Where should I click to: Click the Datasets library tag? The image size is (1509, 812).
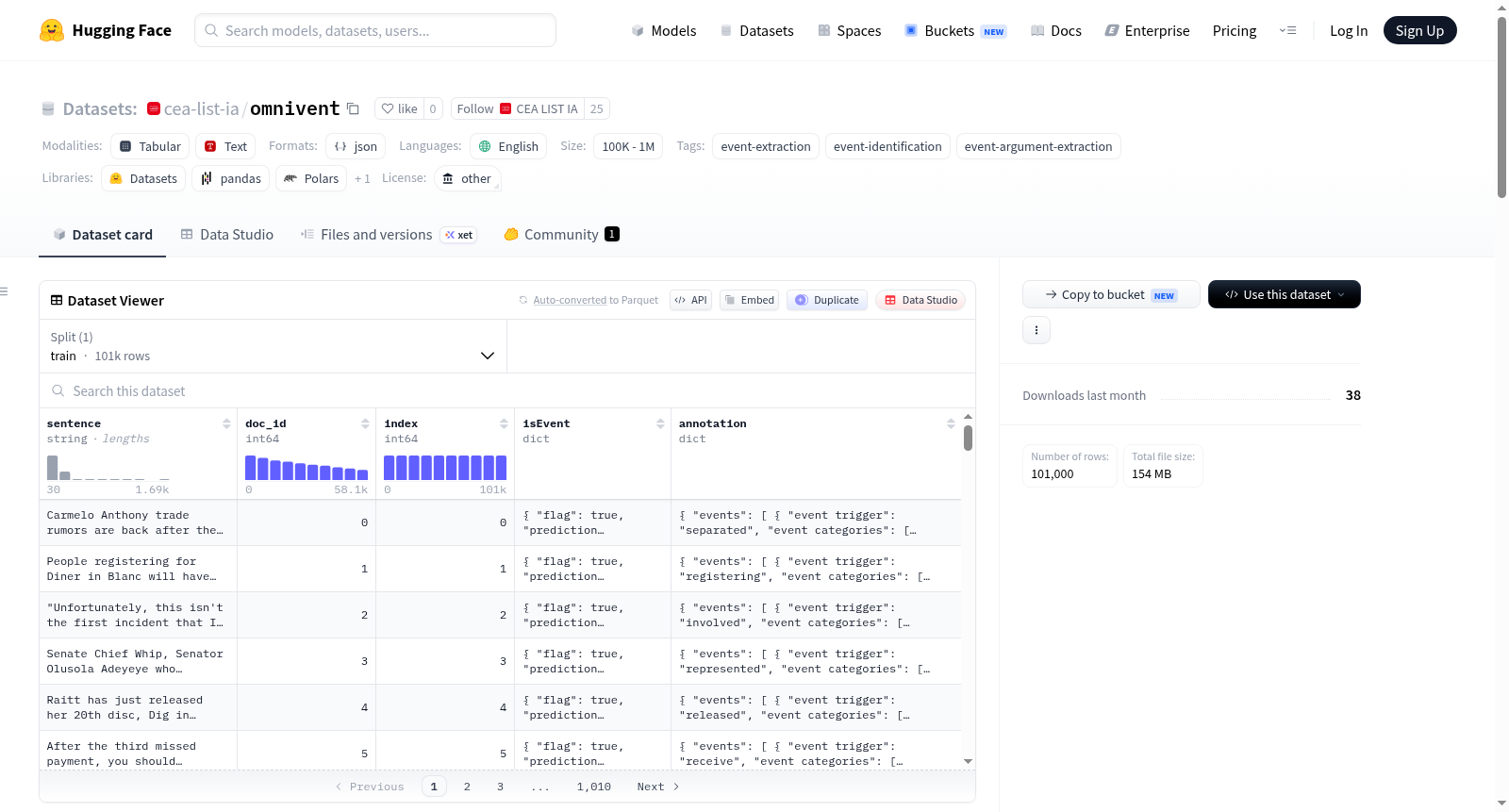[x=143, y=178]
